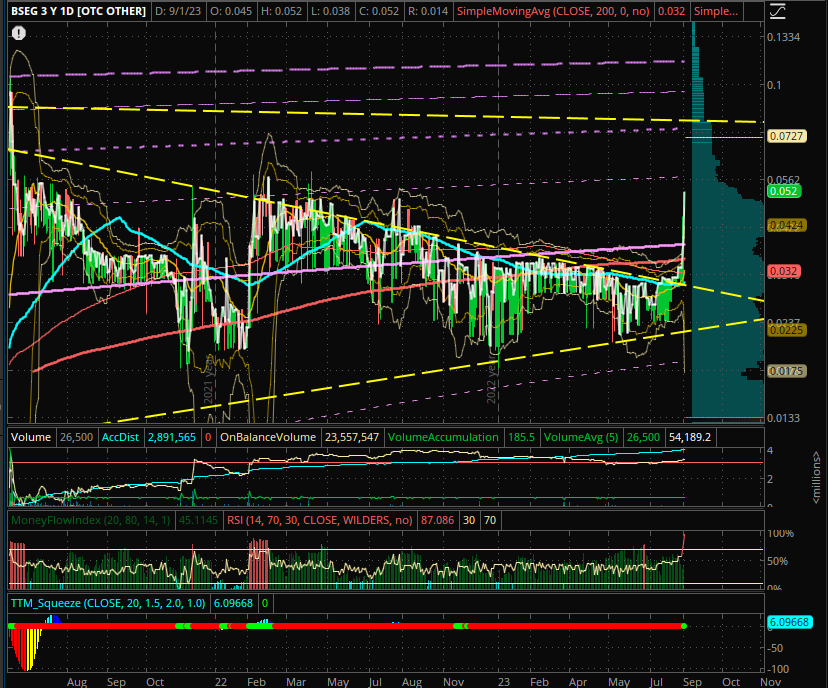Click the volume value 26,500 beside Volume
The width and height of the screenshot is (828, 688).
[x=76, y=437]
